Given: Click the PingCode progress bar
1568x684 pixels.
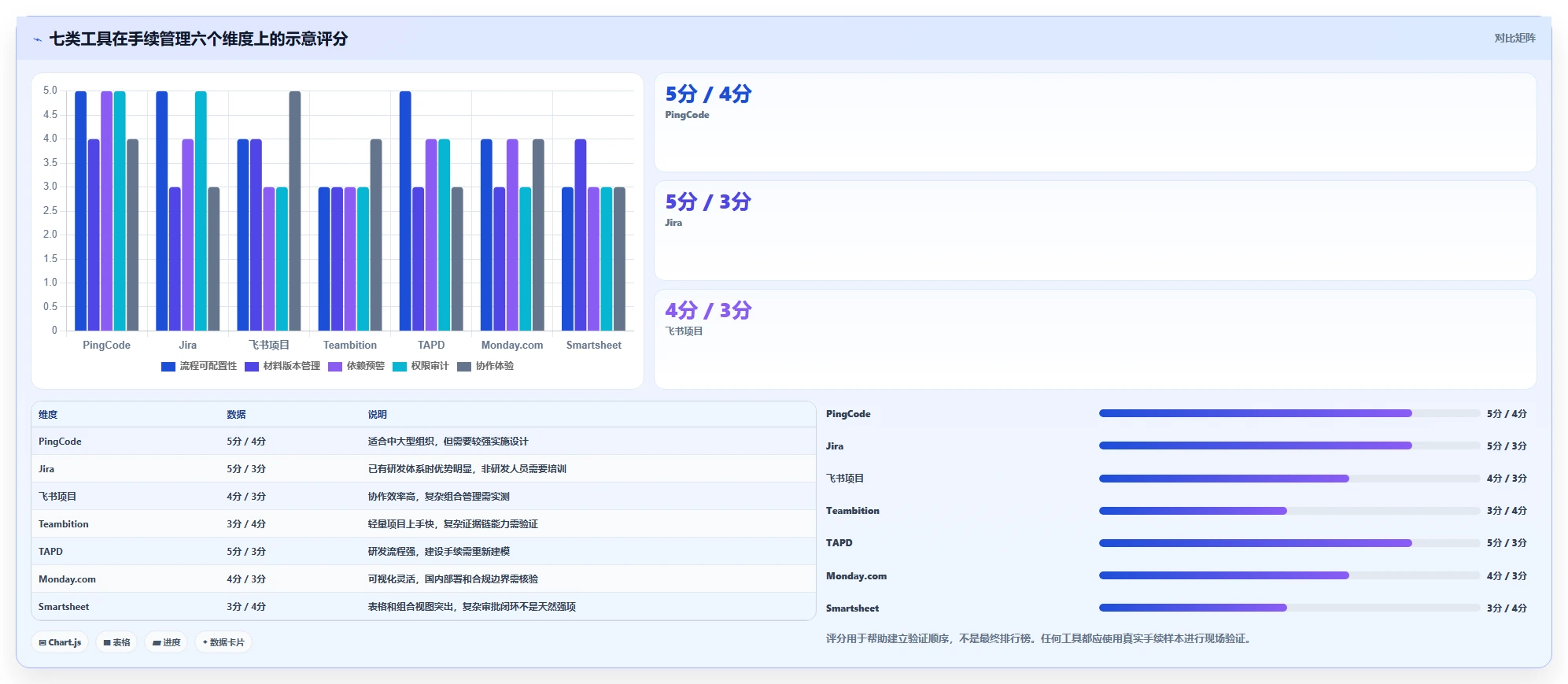Looking at the screenshot, I should [x=1289, y=413].
